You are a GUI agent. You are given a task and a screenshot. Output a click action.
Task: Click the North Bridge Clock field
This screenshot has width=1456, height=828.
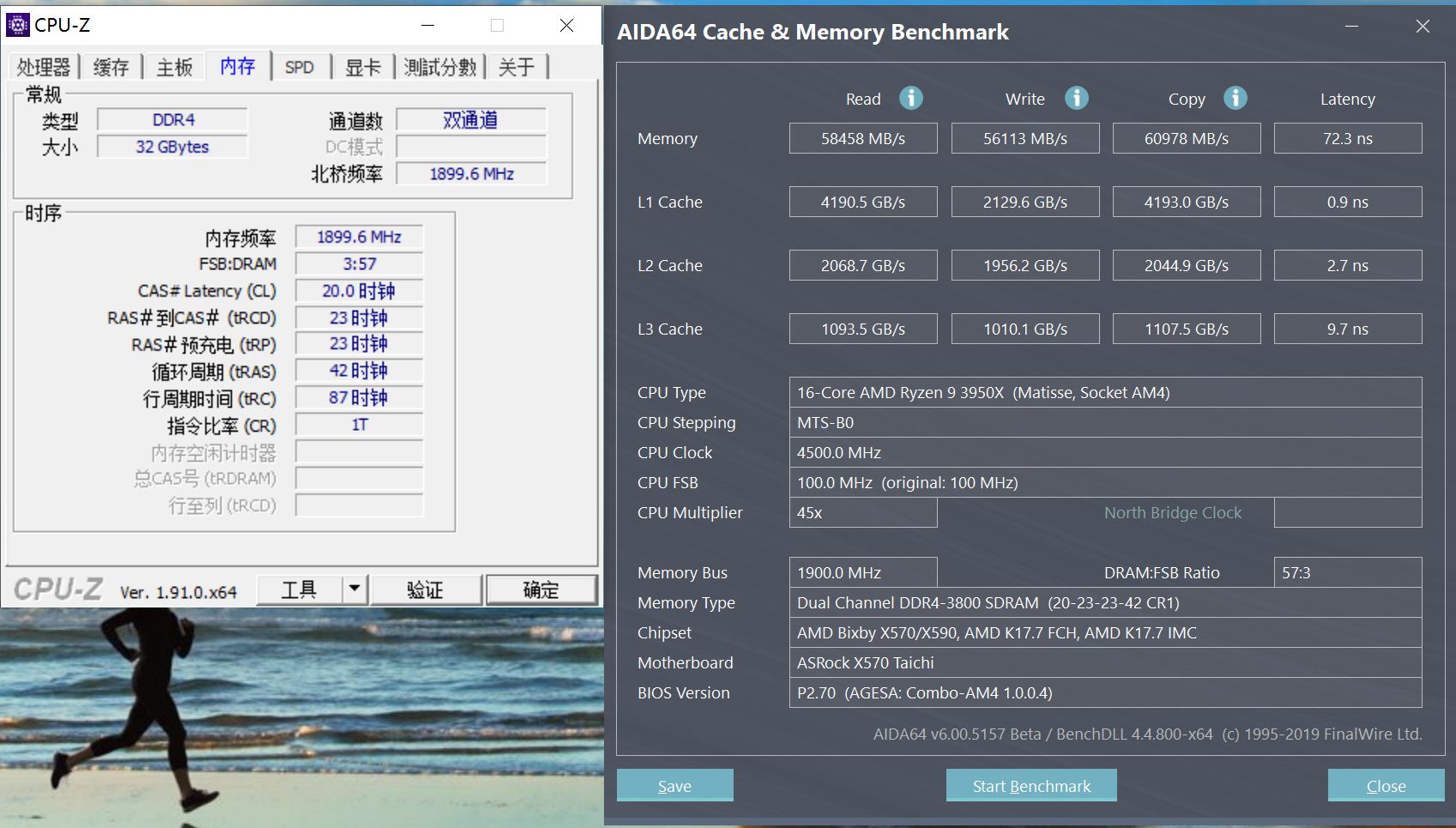(1348, 512)
